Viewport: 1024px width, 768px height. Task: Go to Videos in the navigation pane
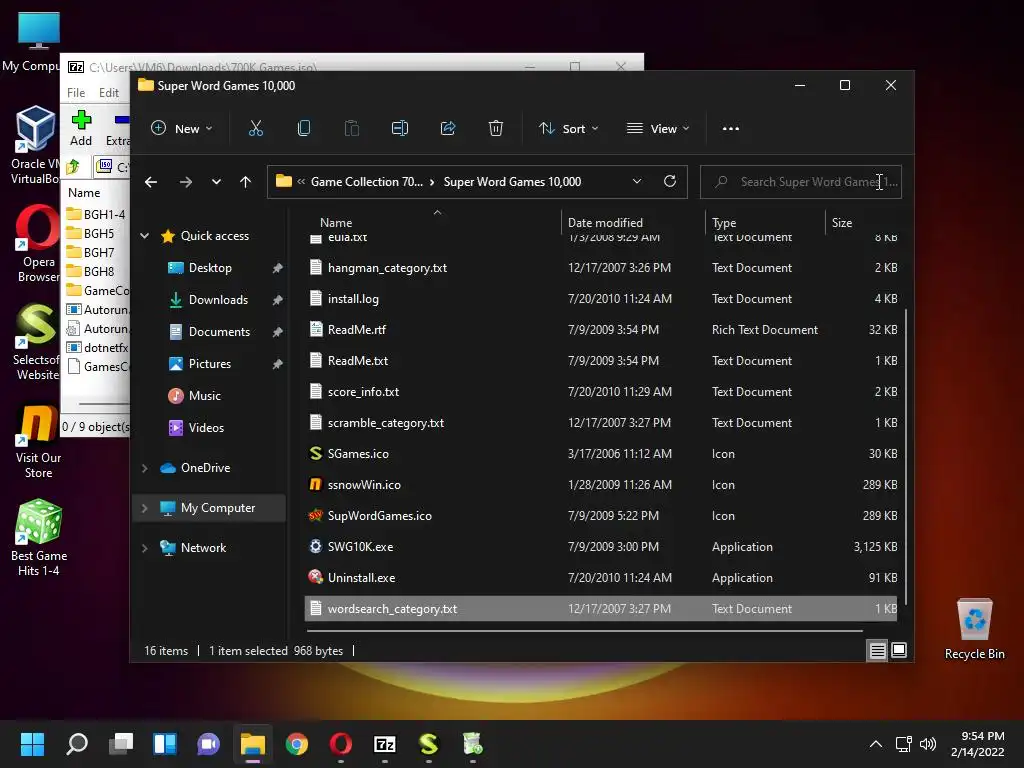tap(206, 428)
